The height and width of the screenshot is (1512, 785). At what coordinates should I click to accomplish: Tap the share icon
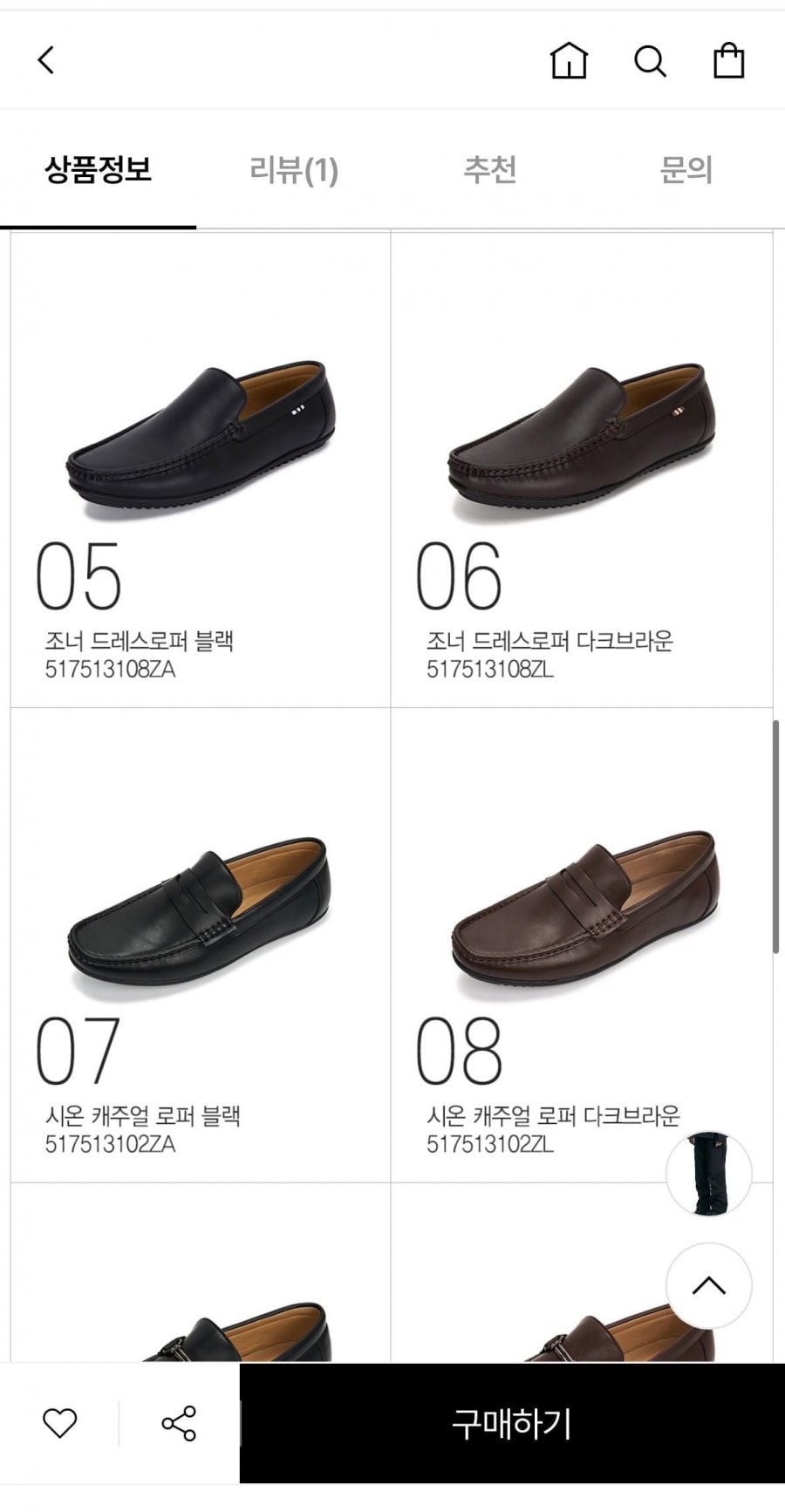pyautogui.click(x=179, y=1423)
